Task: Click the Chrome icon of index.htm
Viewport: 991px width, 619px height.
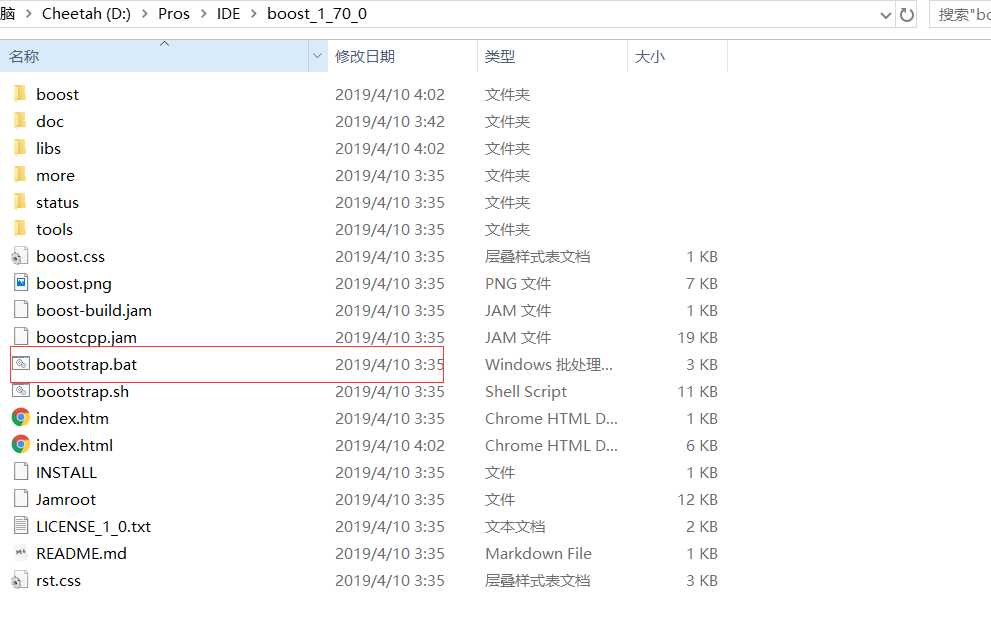Action: pos(21,417)
